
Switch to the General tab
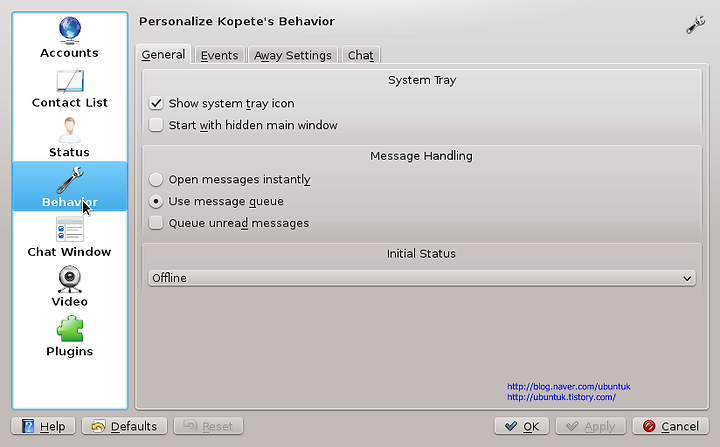163,55
